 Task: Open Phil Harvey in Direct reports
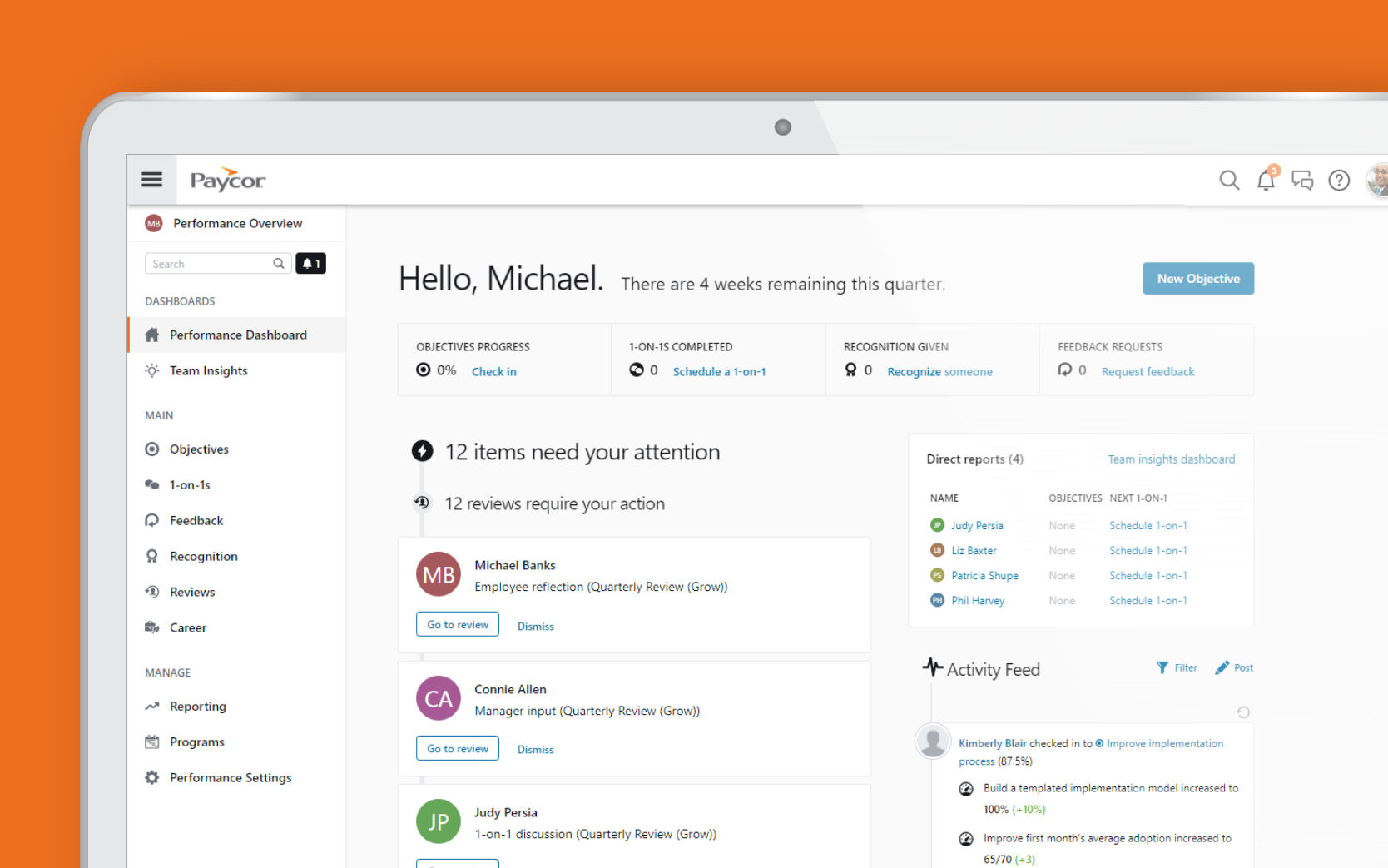[978, 601]
